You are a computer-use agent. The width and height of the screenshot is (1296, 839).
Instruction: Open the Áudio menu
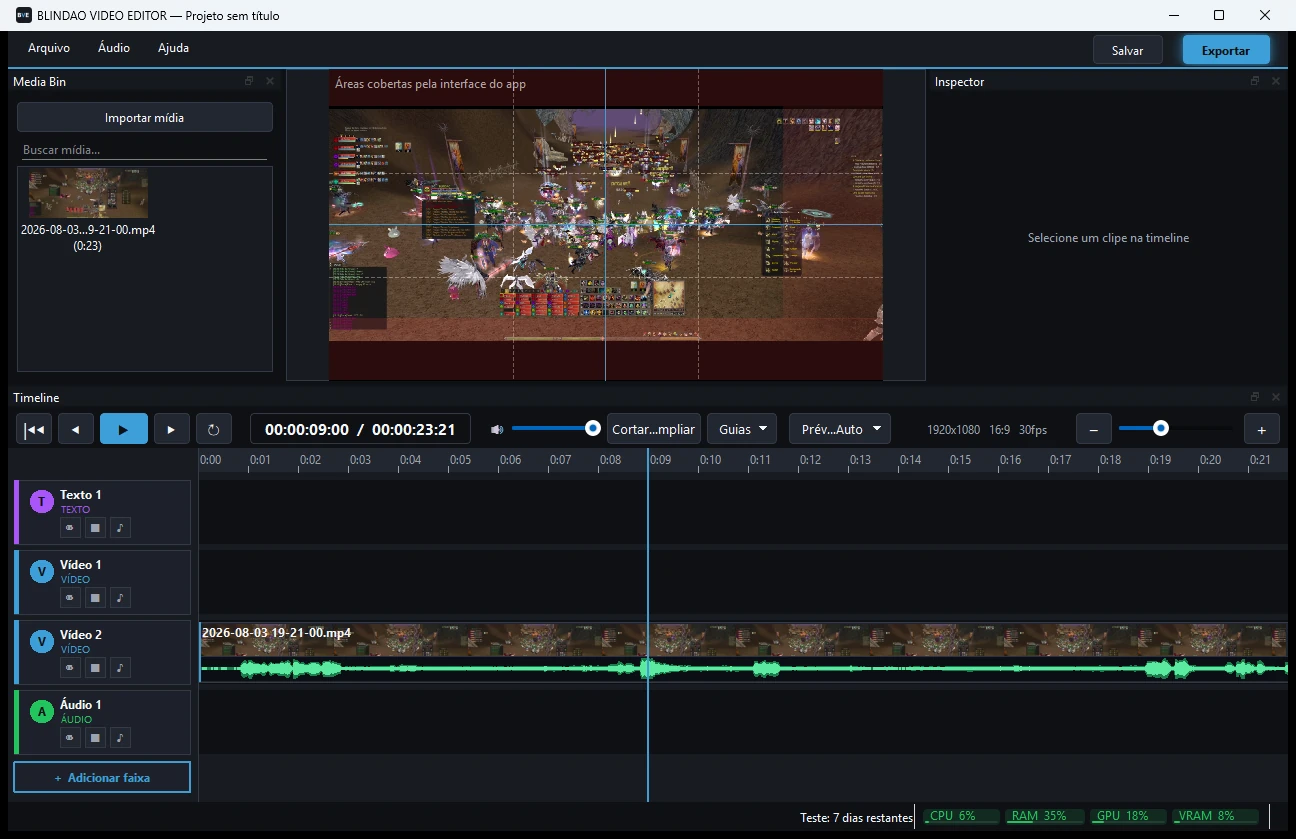(114, 48)
